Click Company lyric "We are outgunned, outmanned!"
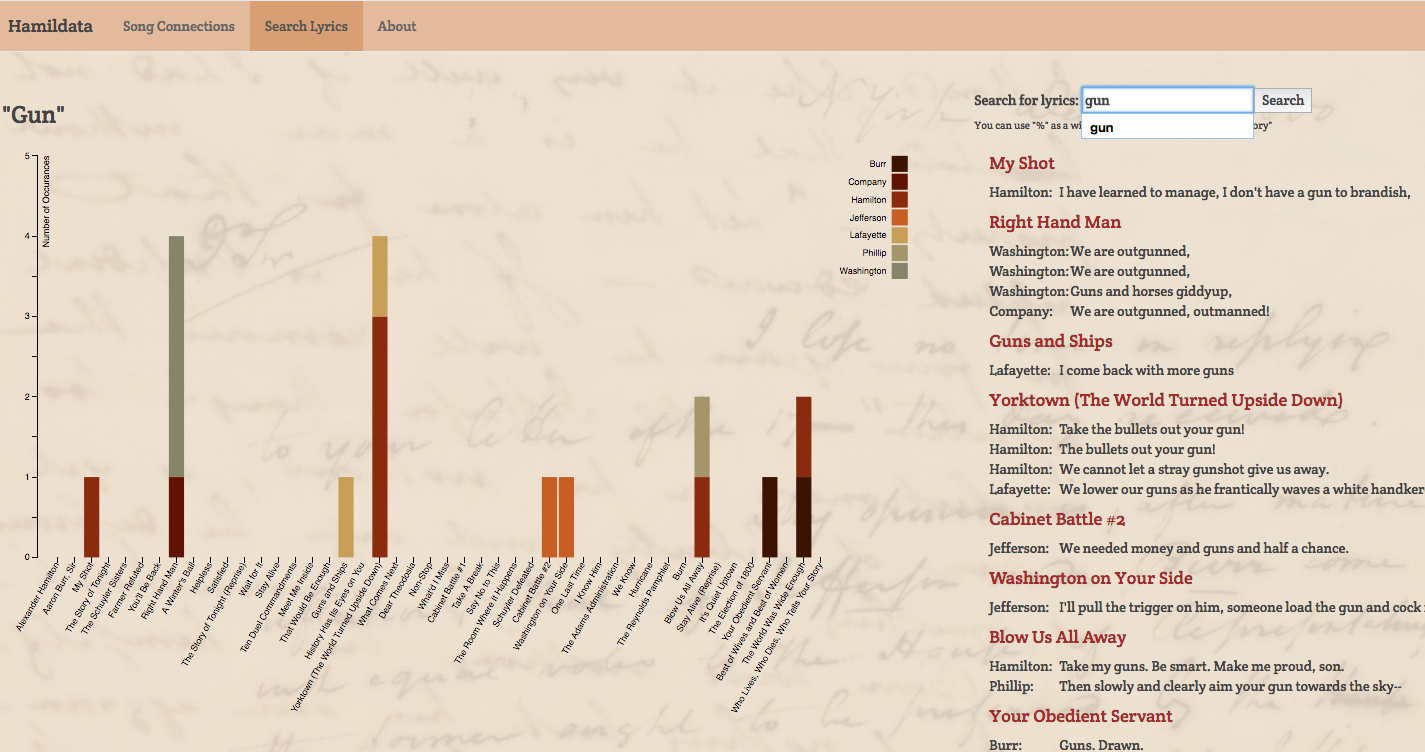 tap(1170, 311)
